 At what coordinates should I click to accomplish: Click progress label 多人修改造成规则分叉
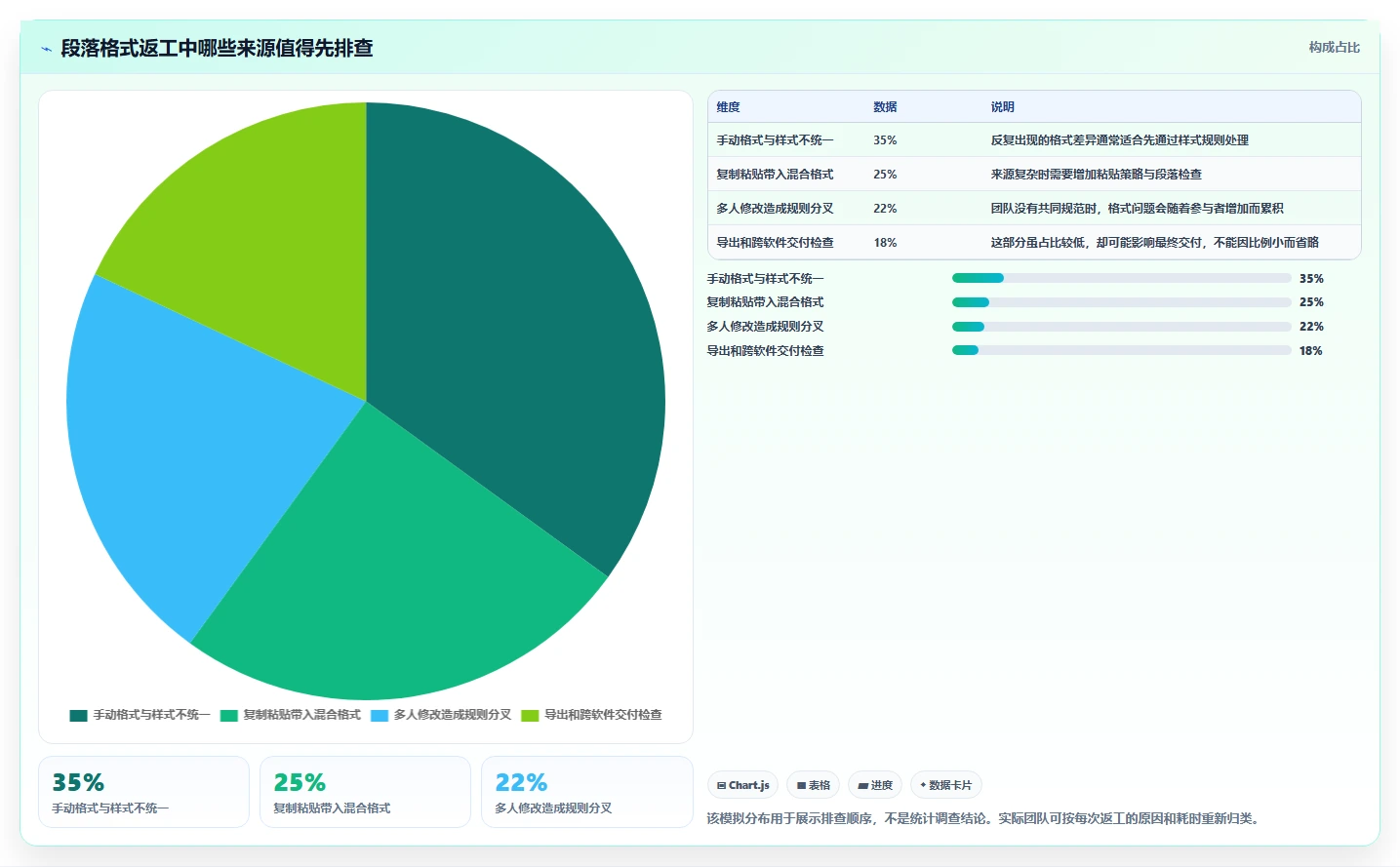pyautogui.click(x=765, y=327)
